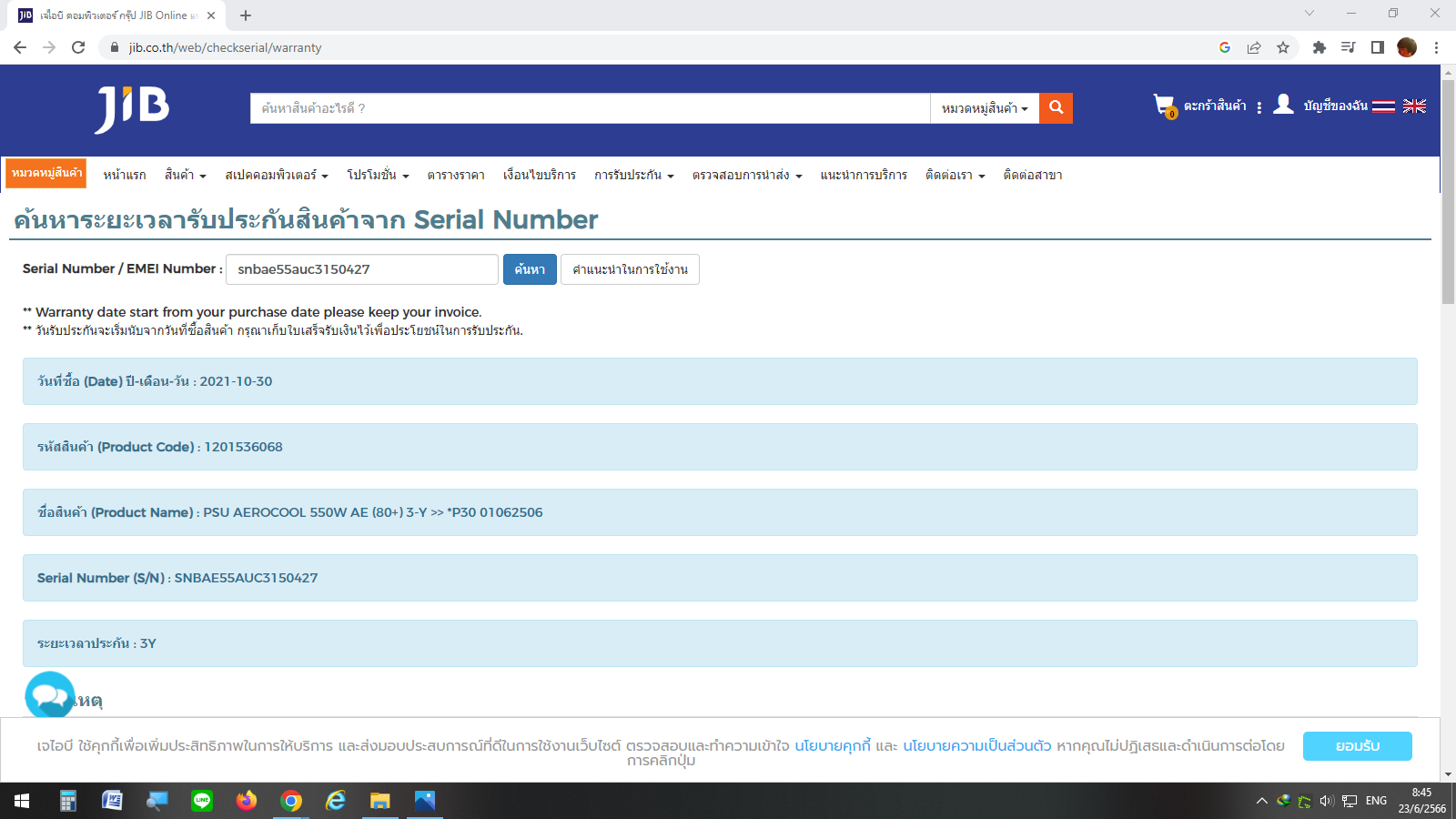The width and height of the screenshot is (1456, 819).
Task: Click the Google icon in address bar
Action: coord(1225,47)
